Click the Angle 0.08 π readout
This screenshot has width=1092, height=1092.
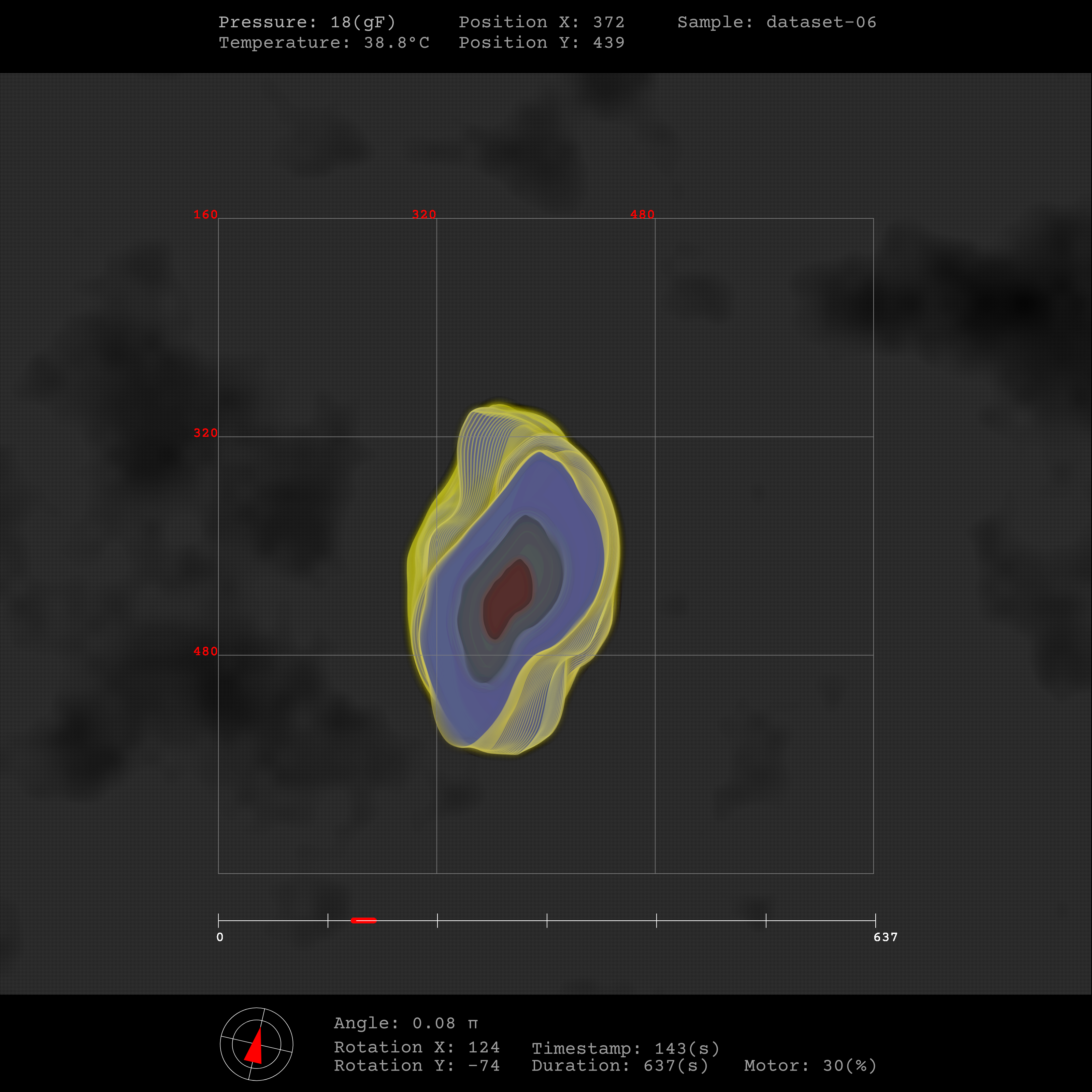point(405,1023)
